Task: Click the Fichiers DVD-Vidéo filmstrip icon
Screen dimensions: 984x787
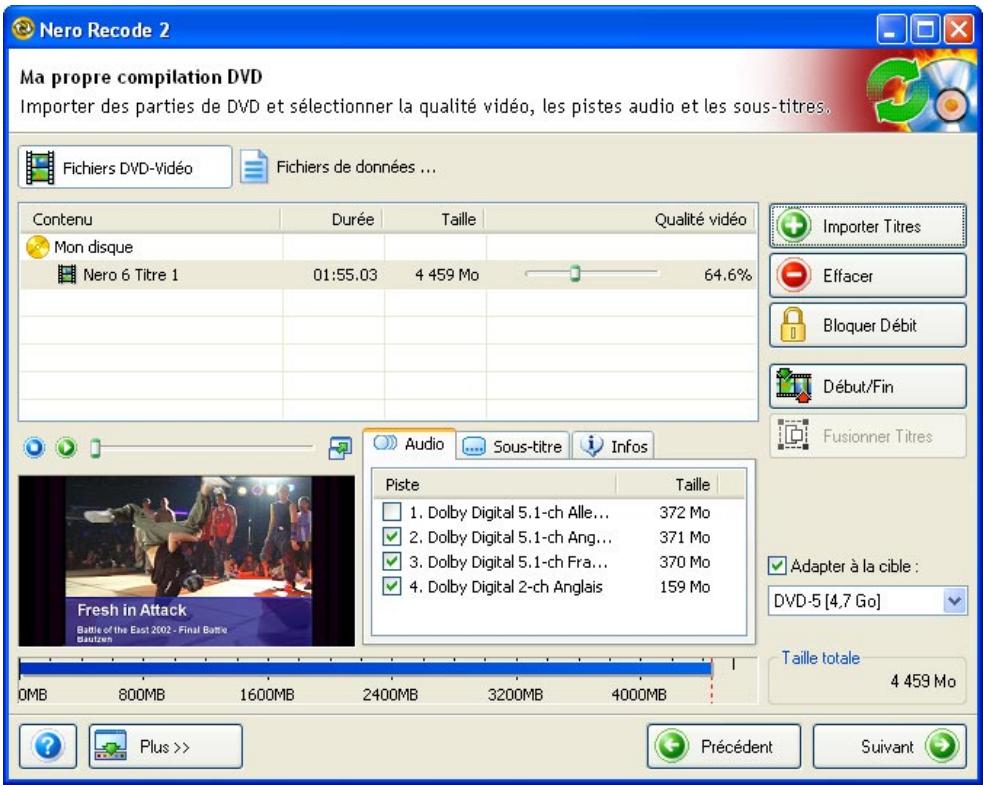Action: coord(40,167)
